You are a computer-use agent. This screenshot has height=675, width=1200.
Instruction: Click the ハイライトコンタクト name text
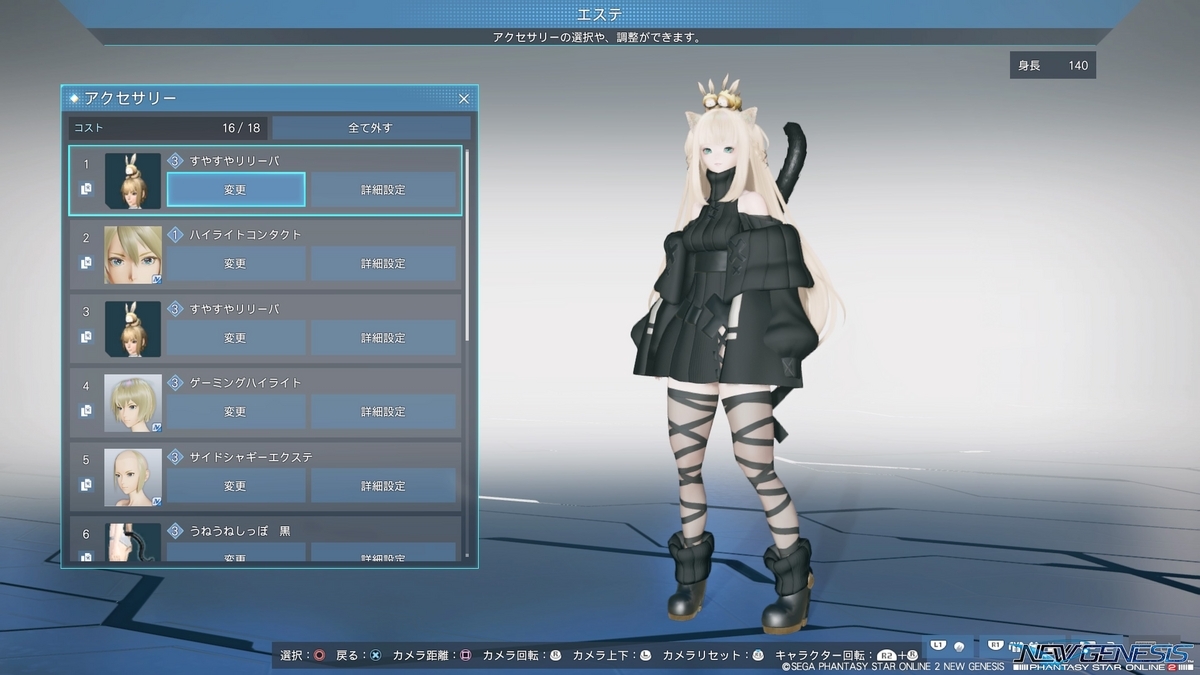(245, 234)
